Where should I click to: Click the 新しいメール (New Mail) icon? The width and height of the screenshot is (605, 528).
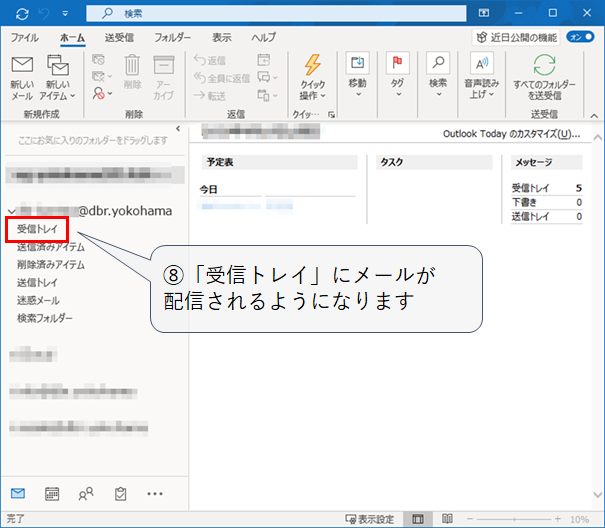(22, 67)
